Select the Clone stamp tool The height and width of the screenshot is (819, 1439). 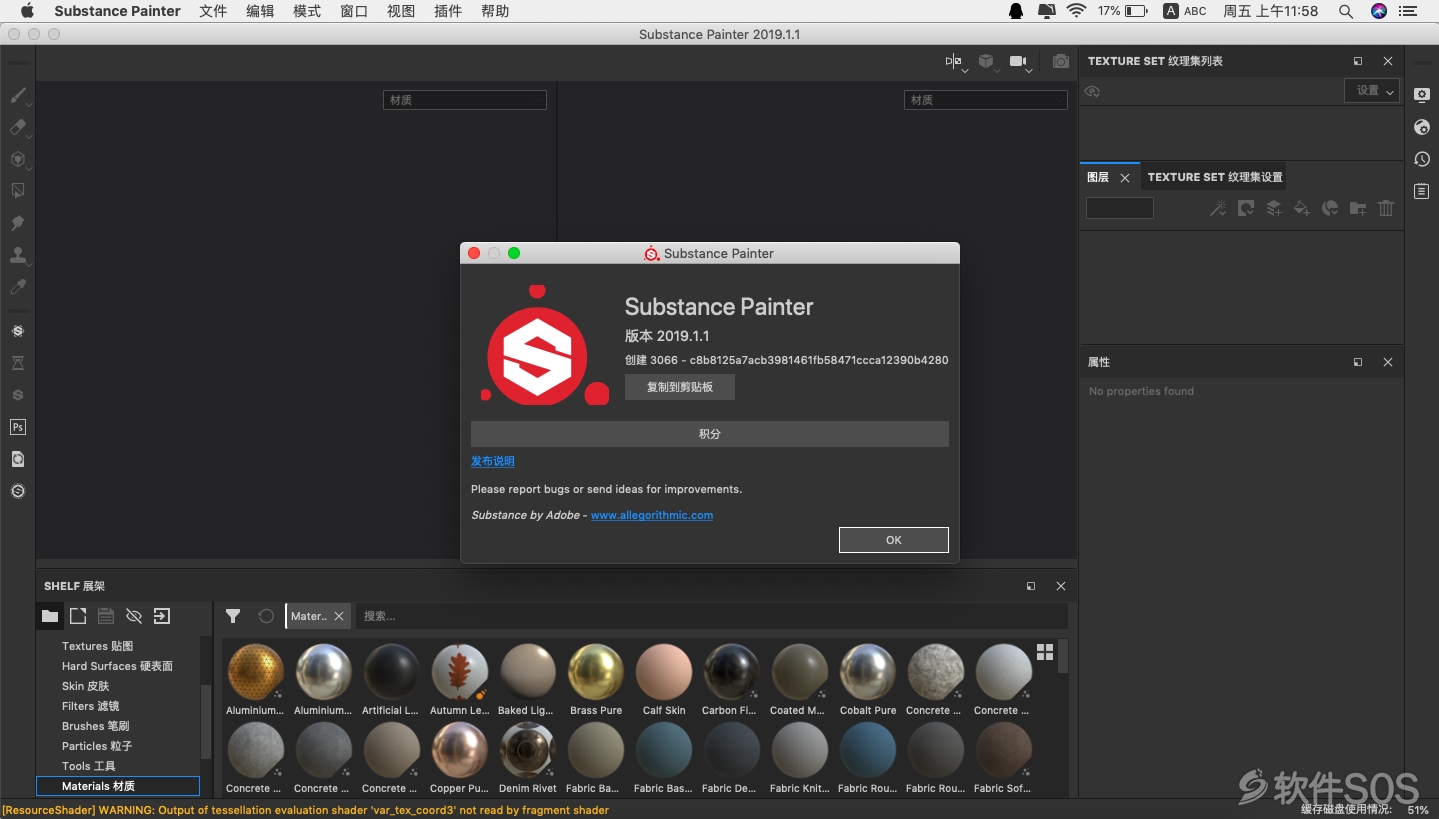pyautogui.click(x=18, y=255)
